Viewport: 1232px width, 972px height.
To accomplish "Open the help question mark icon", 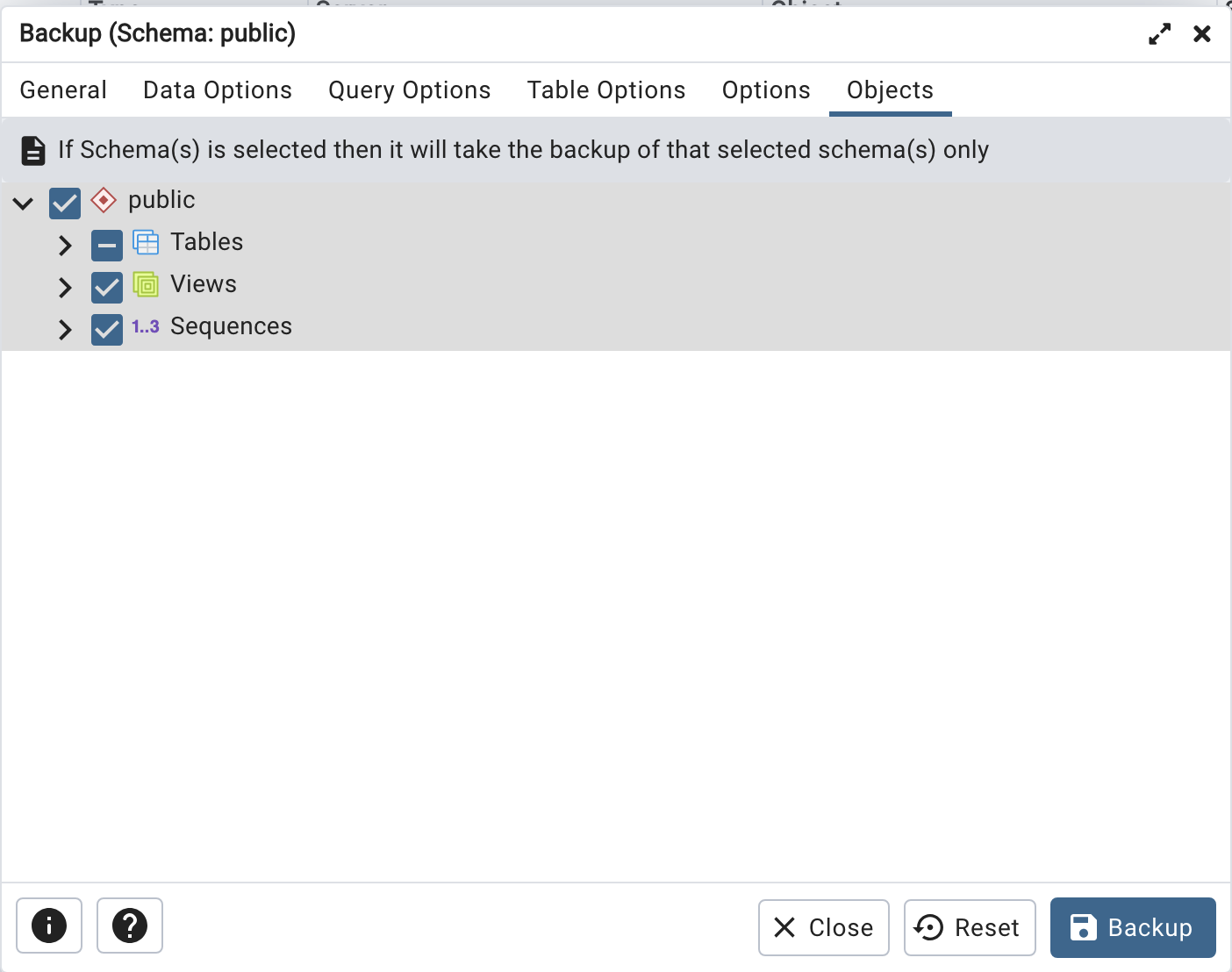I will (130, 926).
